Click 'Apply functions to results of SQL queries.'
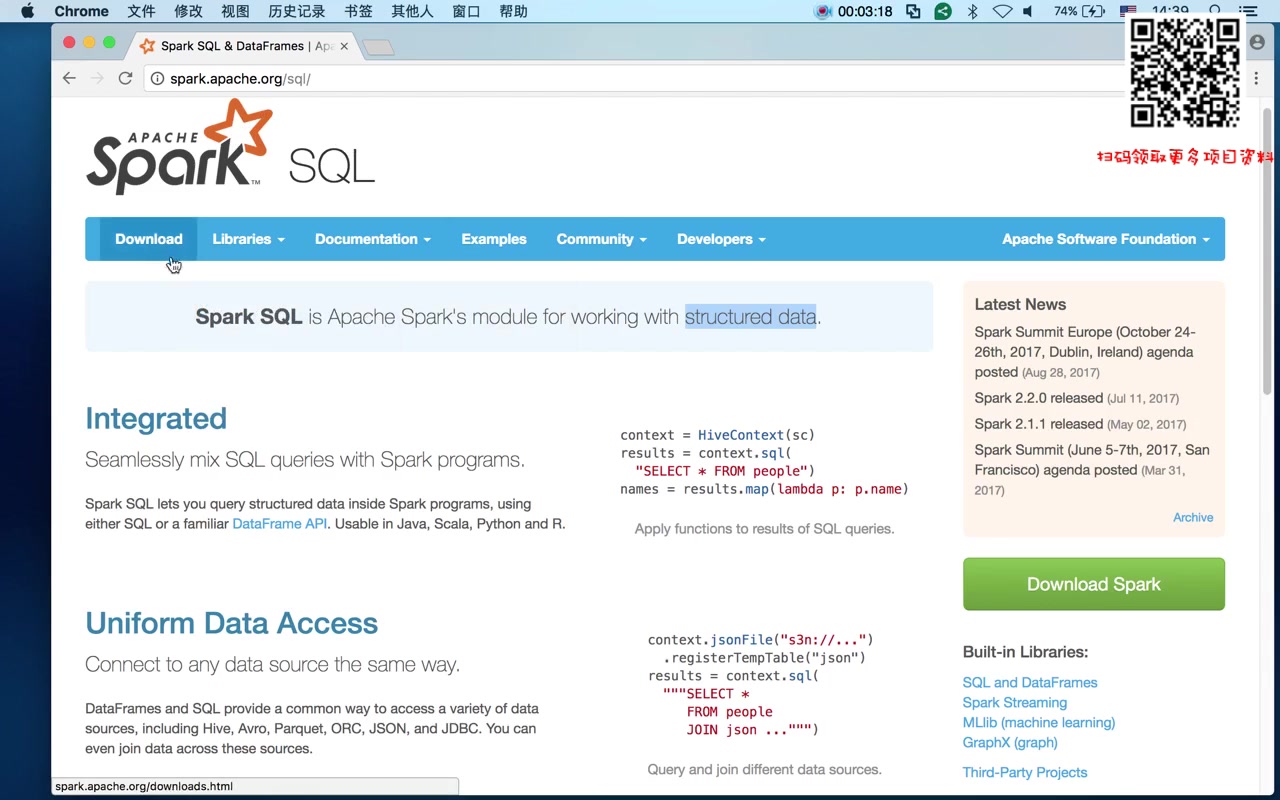The image size is (1280, 800). (764, 528)
